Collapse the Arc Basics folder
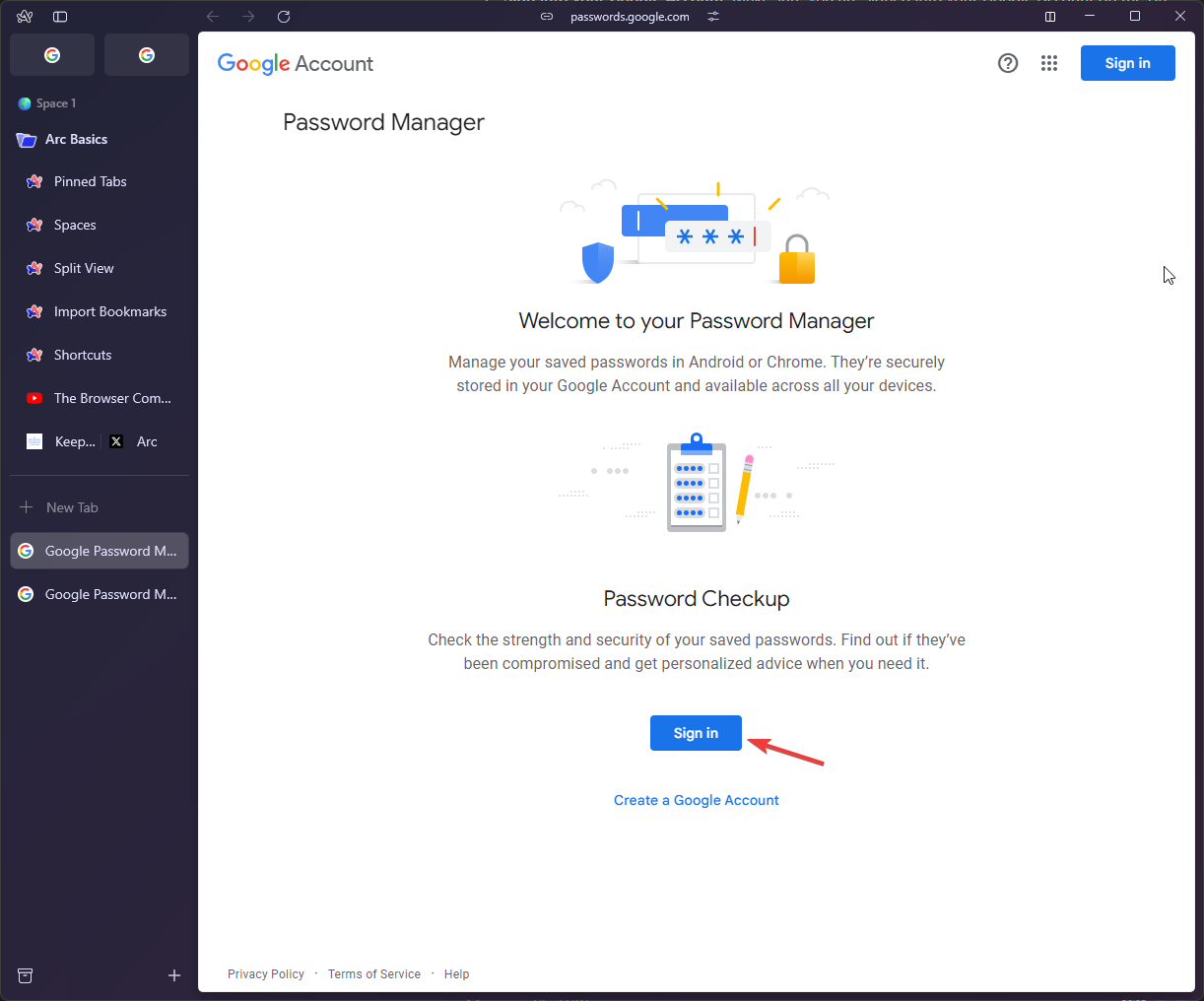Screen dimensions: 1204x1001 pos(100,140)
